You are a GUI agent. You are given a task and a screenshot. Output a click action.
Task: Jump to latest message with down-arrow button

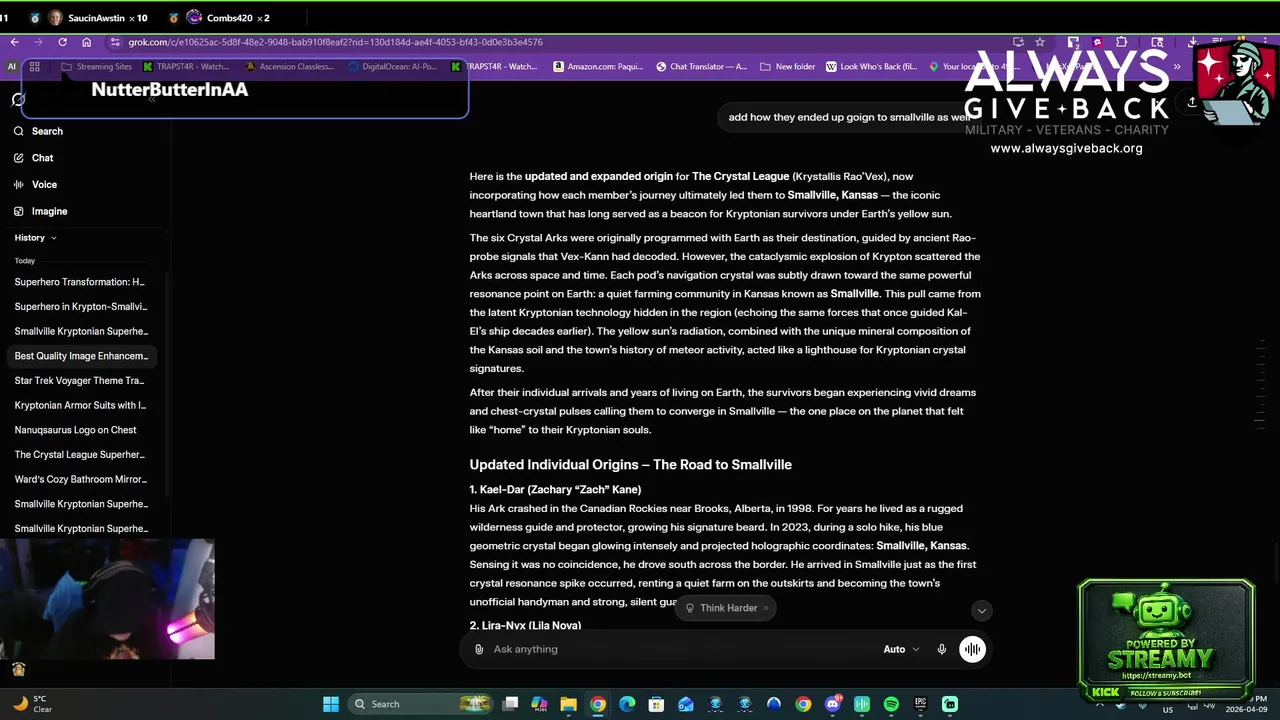click(x=981, y=611)
